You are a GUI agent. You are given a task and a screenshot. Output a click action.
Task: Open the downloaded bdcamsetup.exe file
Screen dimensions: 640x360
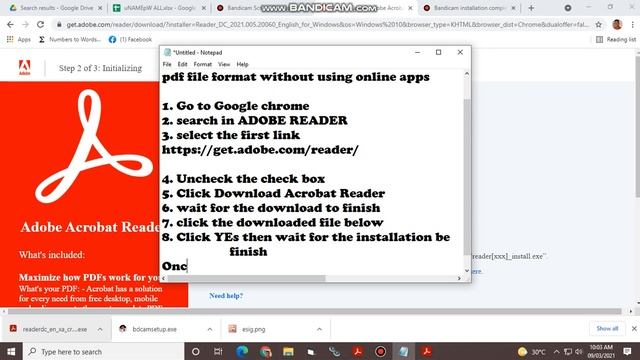point(149,329)
